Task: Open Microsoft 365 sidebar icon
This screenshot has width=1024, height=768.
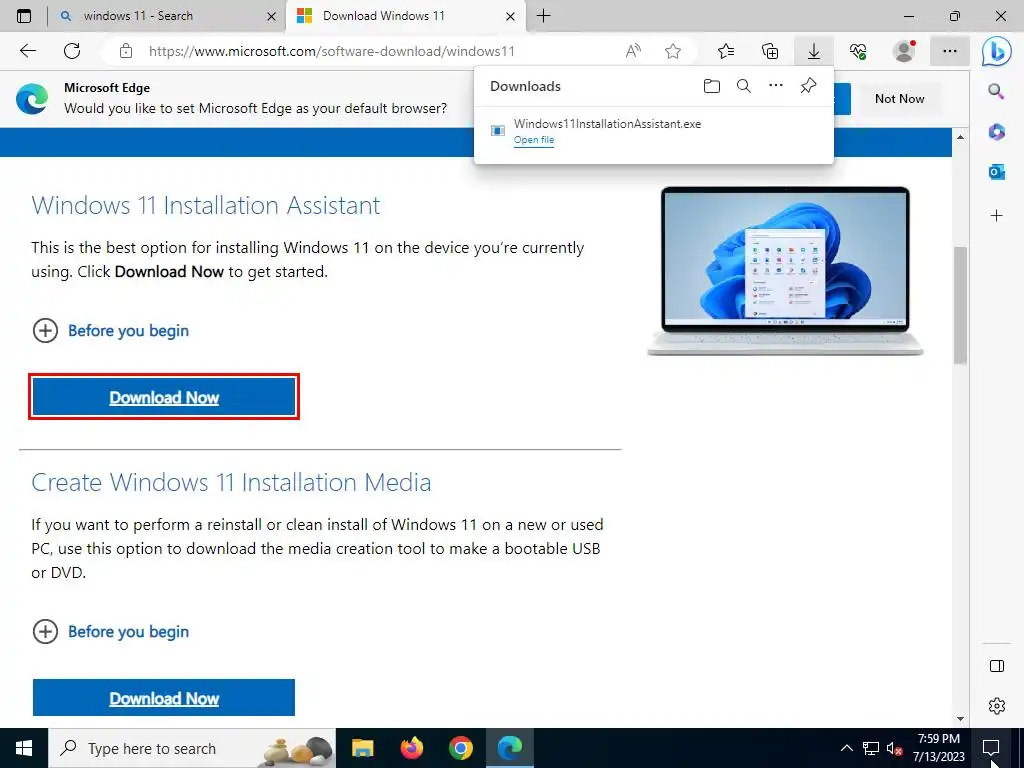Action: pyautogui.click(x=996, y=132)
